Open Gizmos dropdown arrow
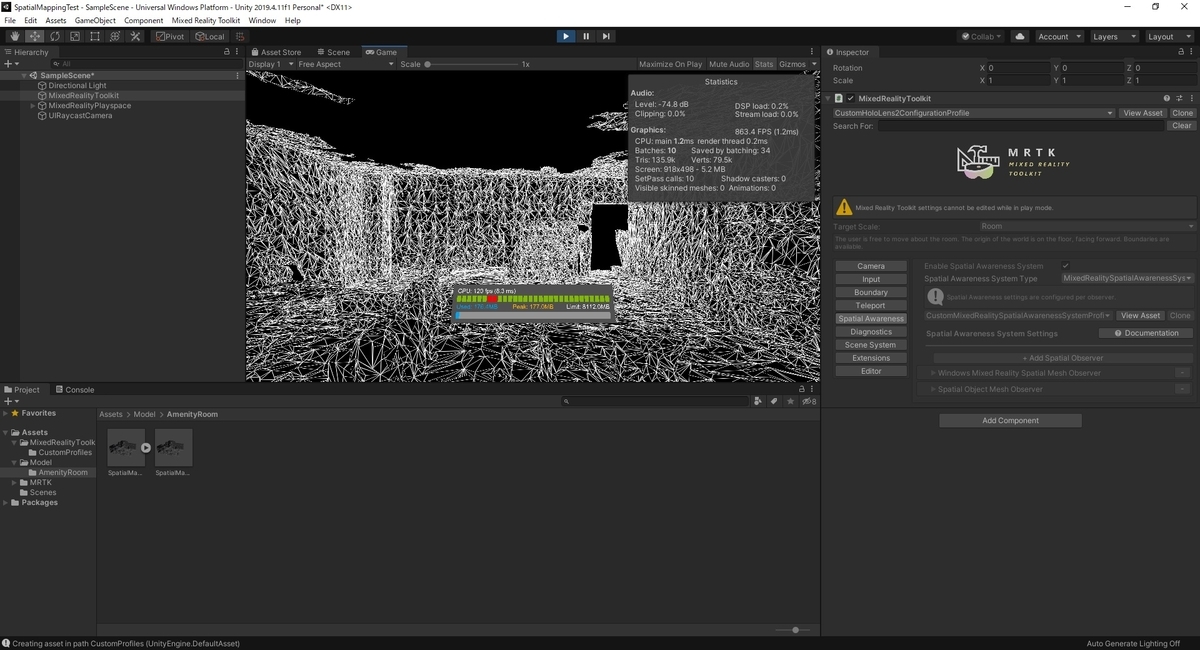This screenshot has height=650, width=1200. [813, 64]
